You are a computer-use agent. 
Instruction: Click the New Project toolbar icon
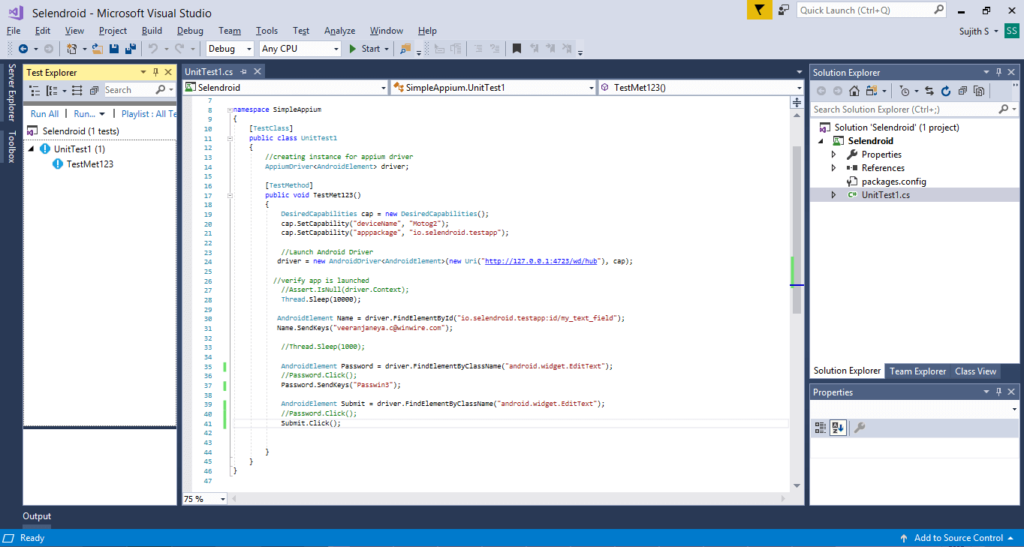(72, 49)
